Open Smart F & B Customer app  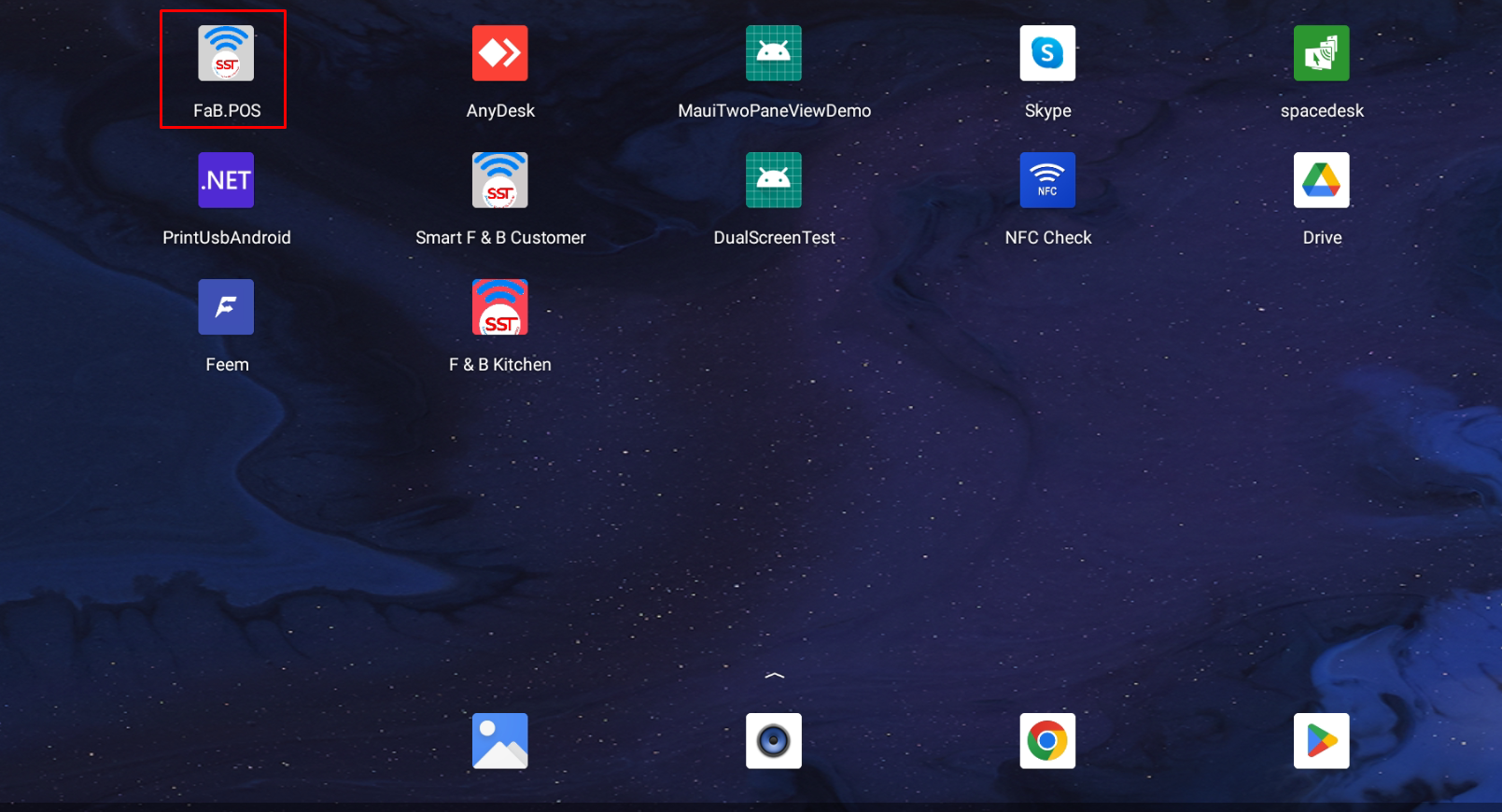click(x=499, y=181)
